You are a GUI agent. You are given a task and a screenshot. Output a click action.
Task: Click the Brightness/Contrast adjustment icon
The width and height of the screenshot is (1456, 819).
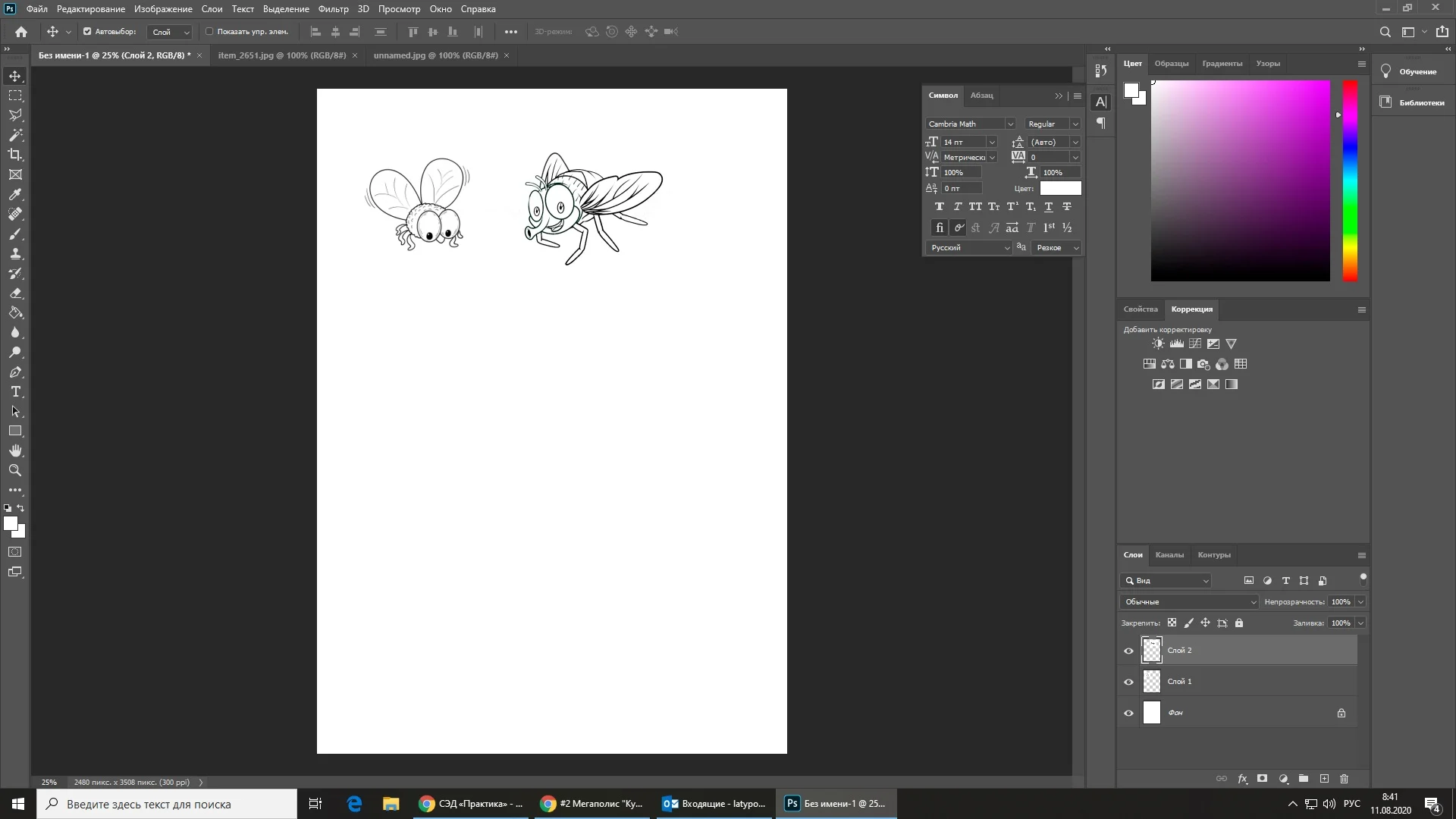tap(1158, 344)
